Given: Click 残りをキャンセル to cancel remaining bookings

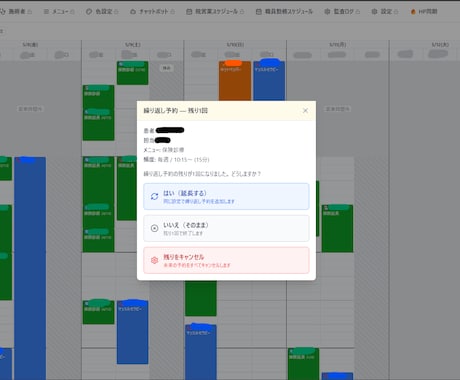Looking at the screenshot, I should click(x=226, y=260).
